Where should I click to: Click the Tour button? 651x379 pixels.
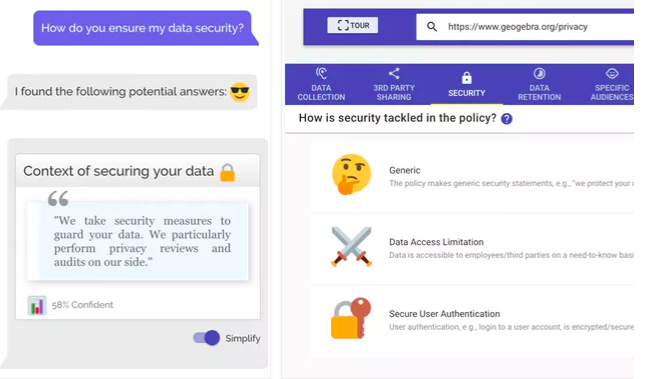pos(352,25)
